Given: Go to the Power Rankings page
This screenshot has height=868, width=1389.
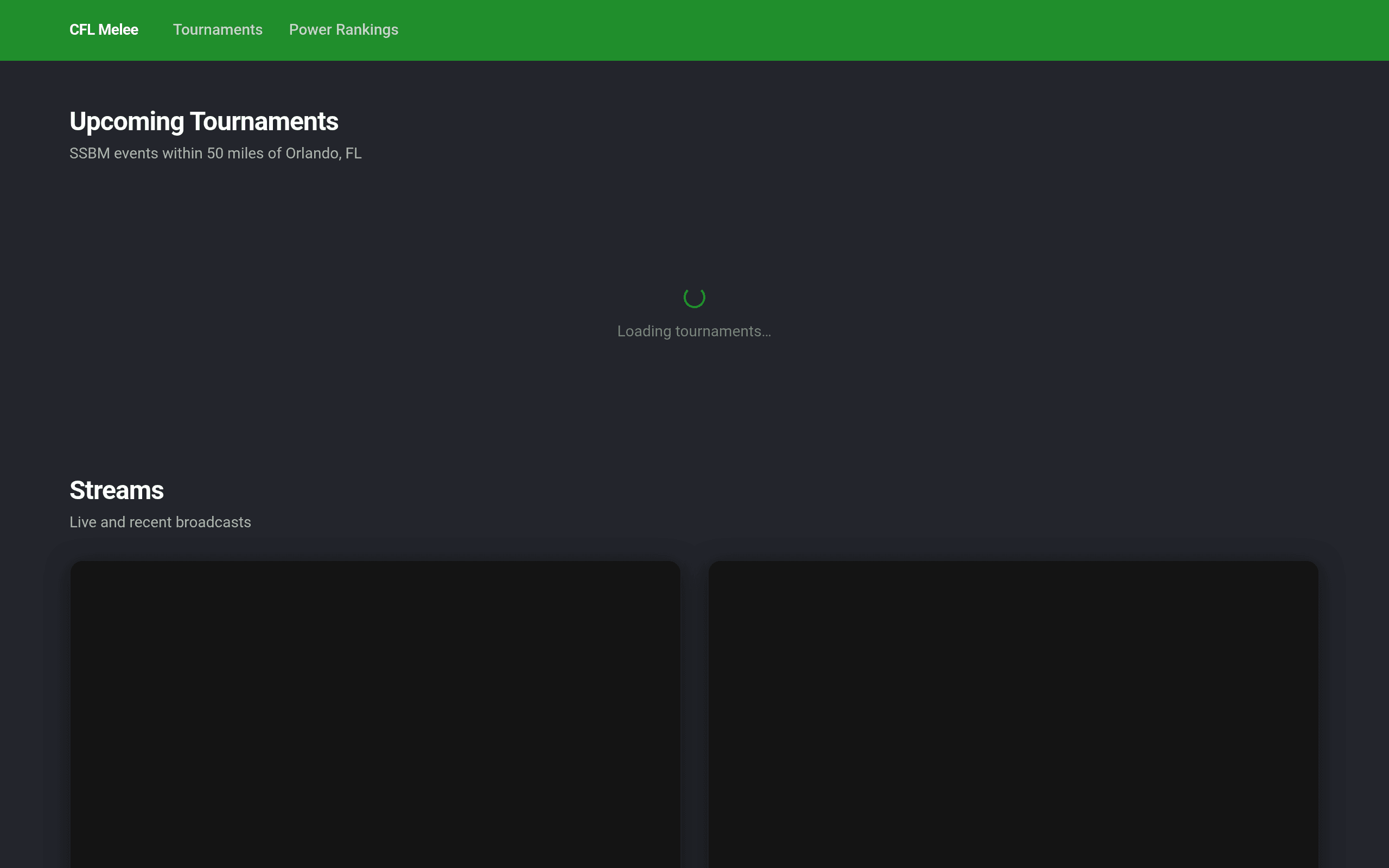Looking at the screenshot, I should (x=343, y=30).
